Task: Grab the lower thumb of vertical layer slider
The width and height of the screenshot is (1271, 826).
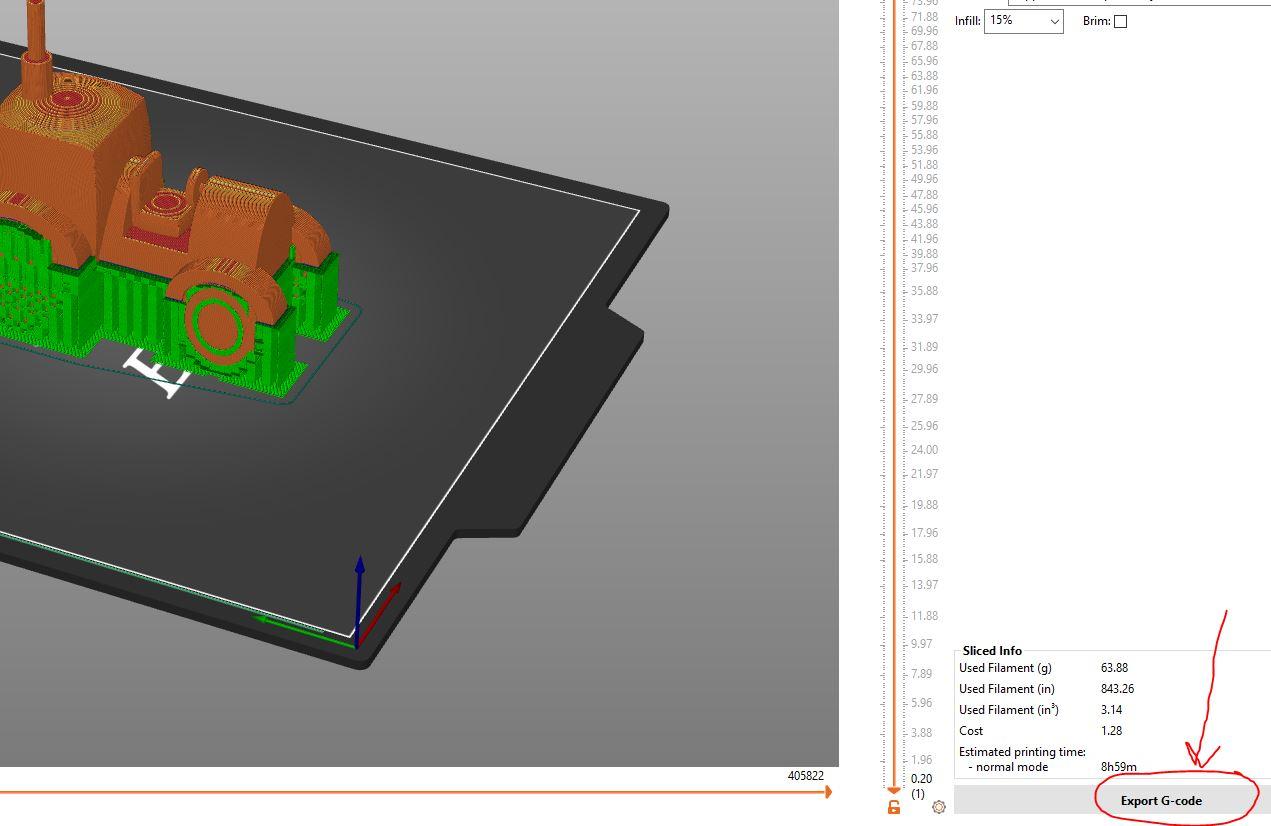Action: click(x=894, y=791)
